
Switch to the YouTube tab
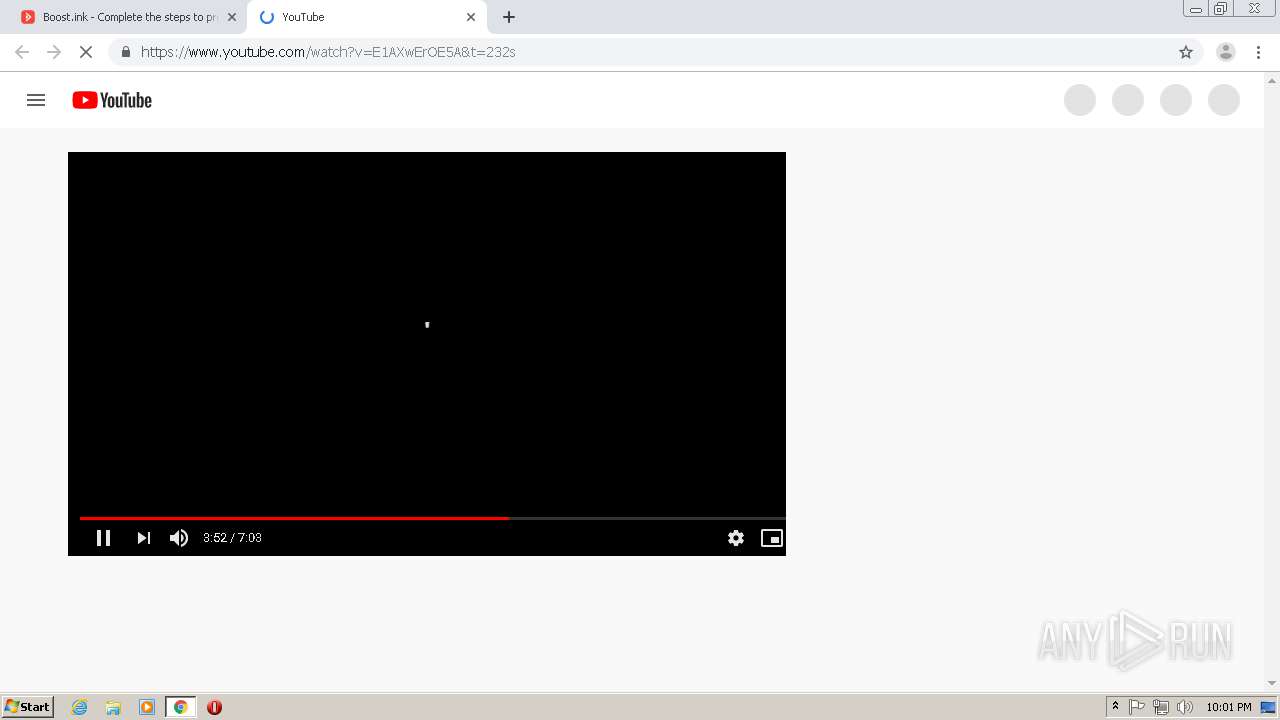click(365, 17)
